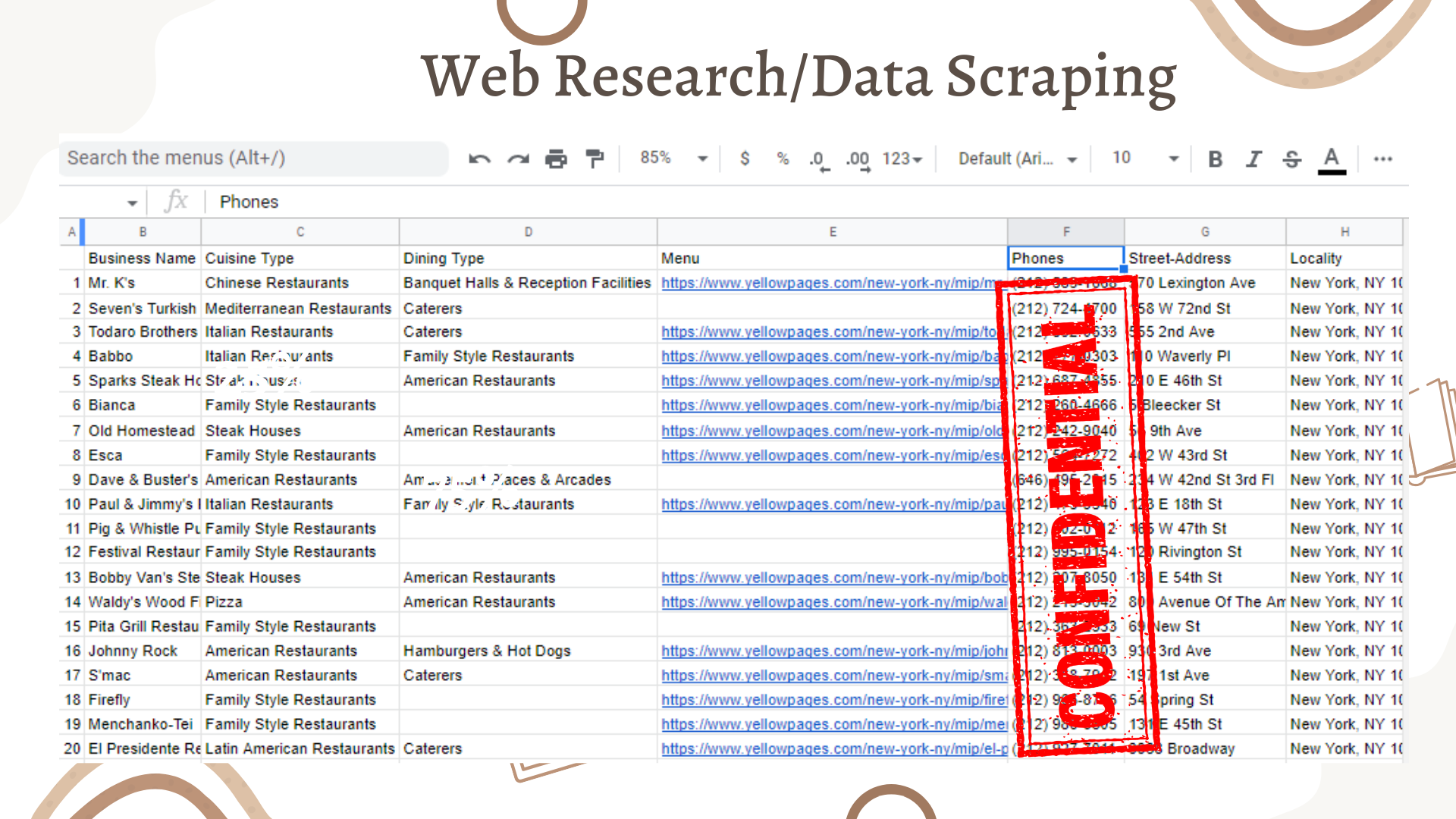Screen dimensions: 1456x819
Task: Open the Default (Ari...) font dropdown
Action: coord(1018,158)
